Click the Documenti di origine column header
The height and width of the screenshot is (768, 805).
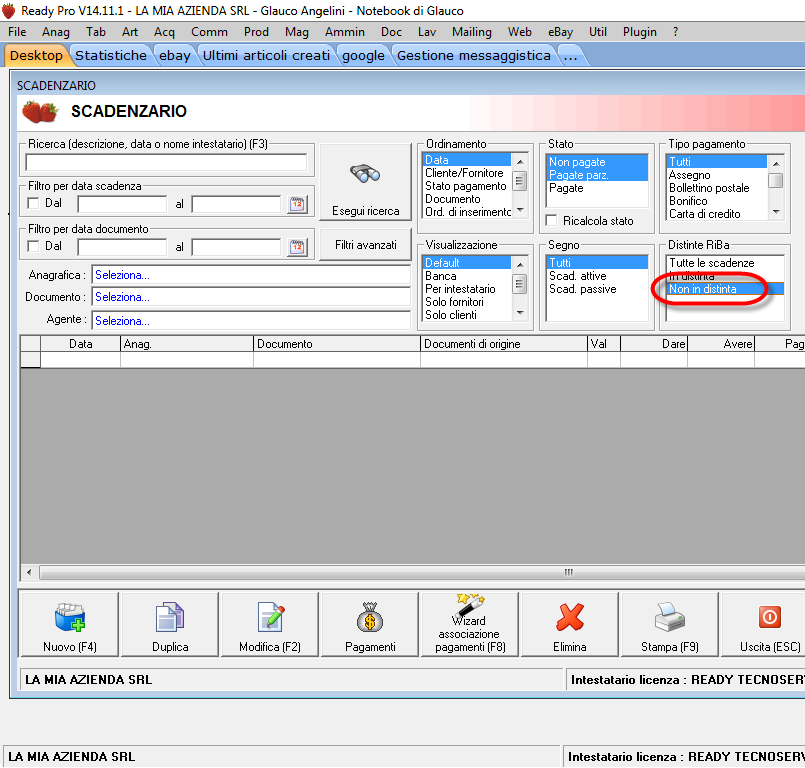504,344
